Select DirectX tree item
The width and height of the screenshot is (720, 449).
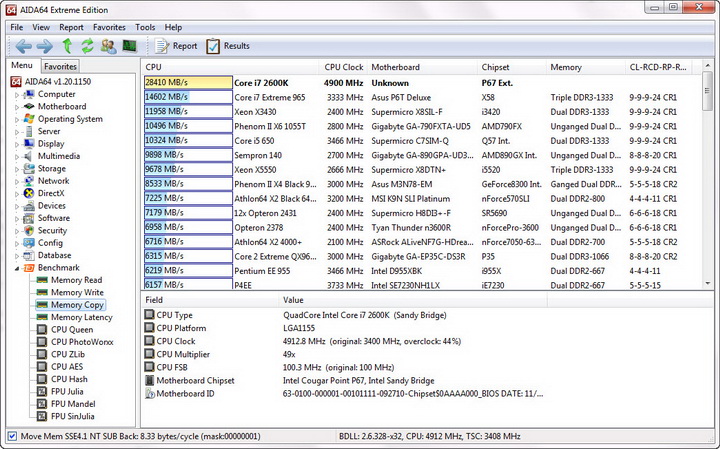pyautogui.click(x=44, y=193)
